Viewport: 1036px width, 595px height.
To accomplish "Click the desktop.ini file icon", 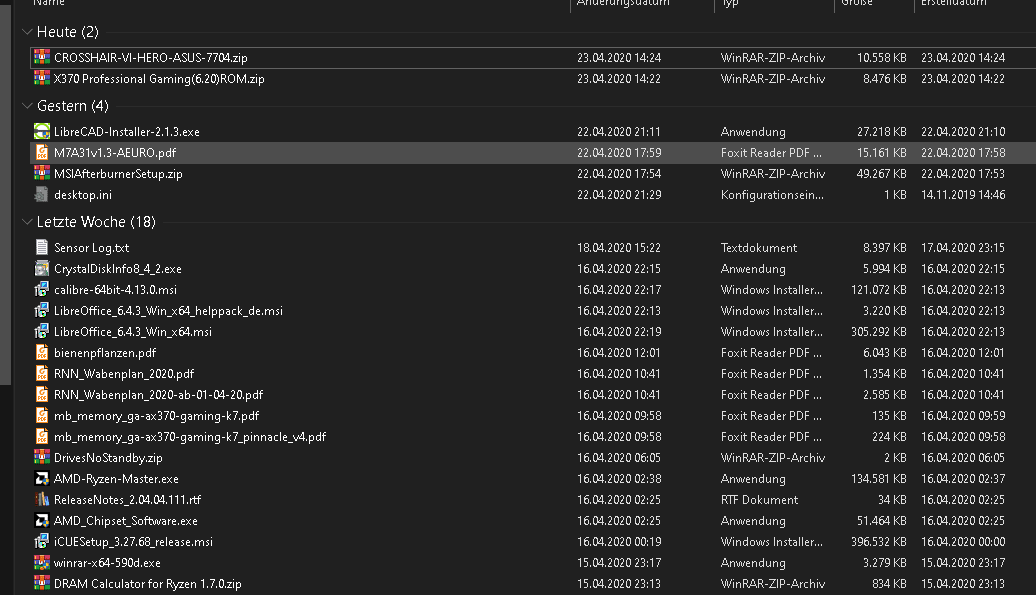I will (42, 195).
